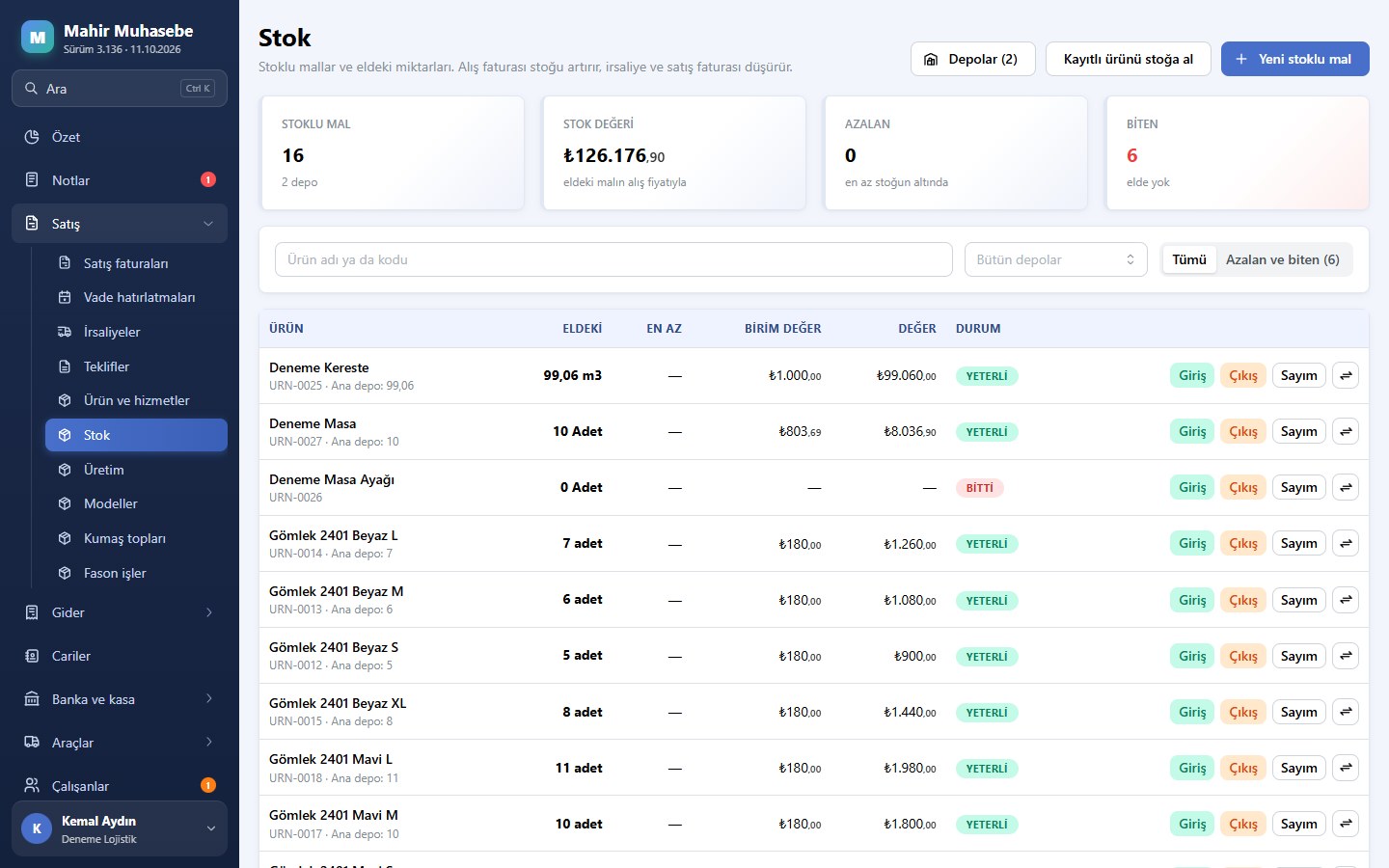
Task: Open the Kemal Aydın account menu
Action: click(x=120, y=828)
